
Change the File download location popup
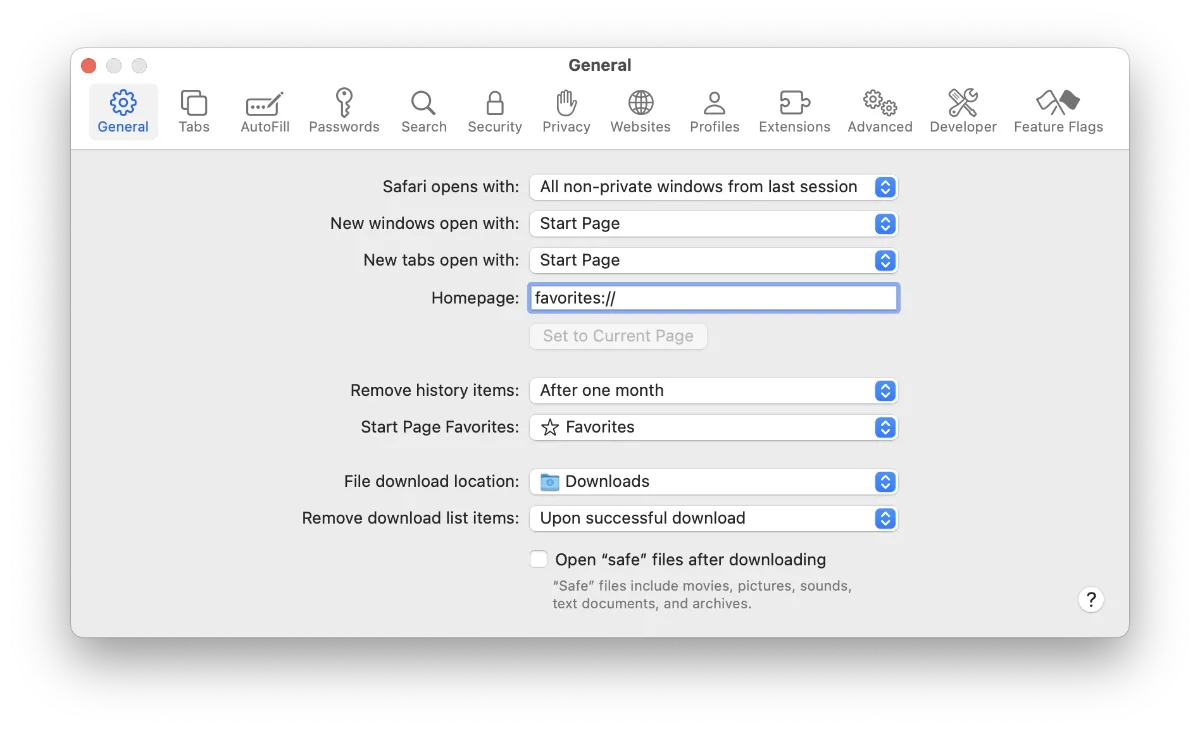click(x=713, y=482)
